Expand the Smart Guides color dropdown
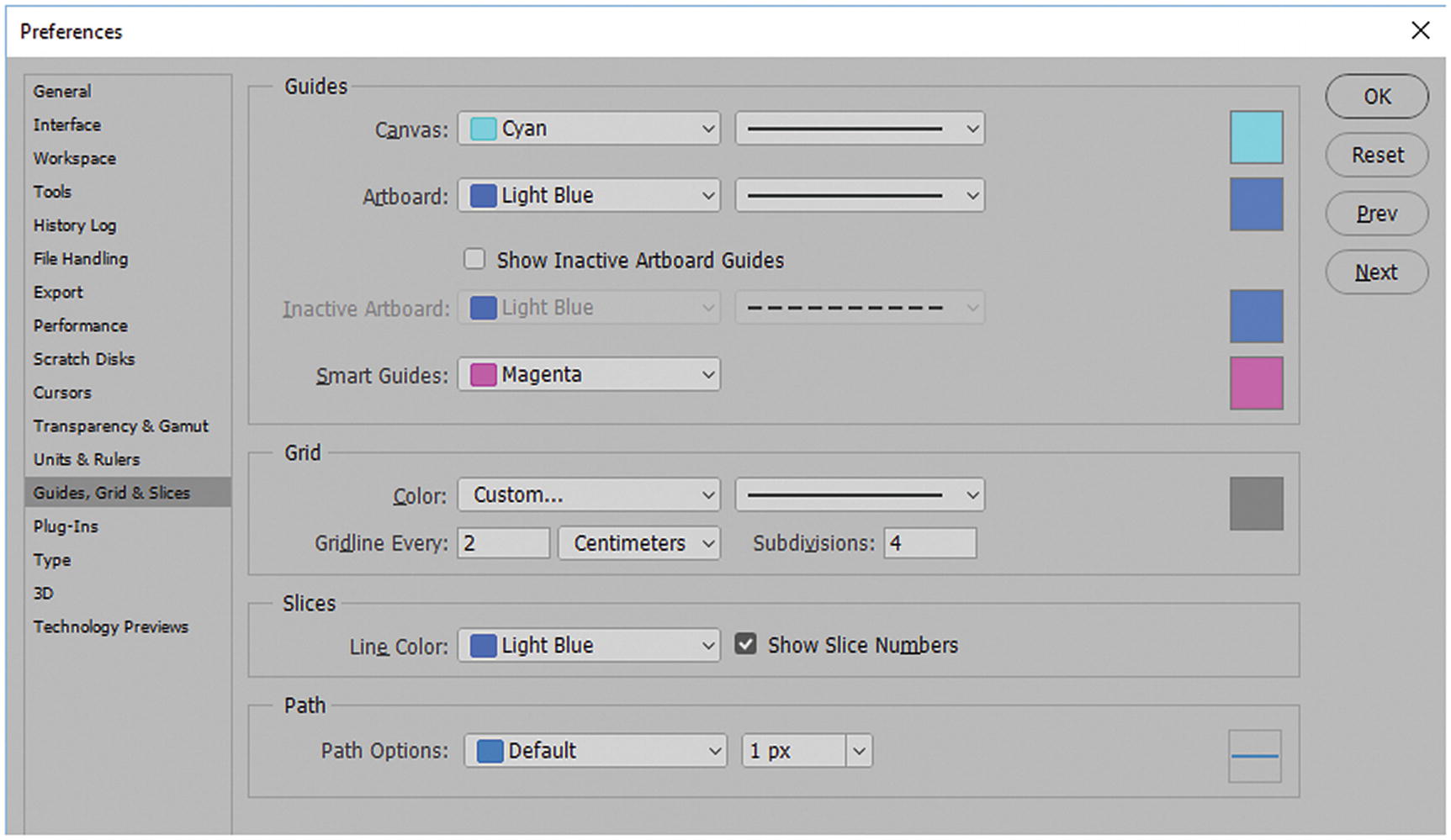 point(589,375)
